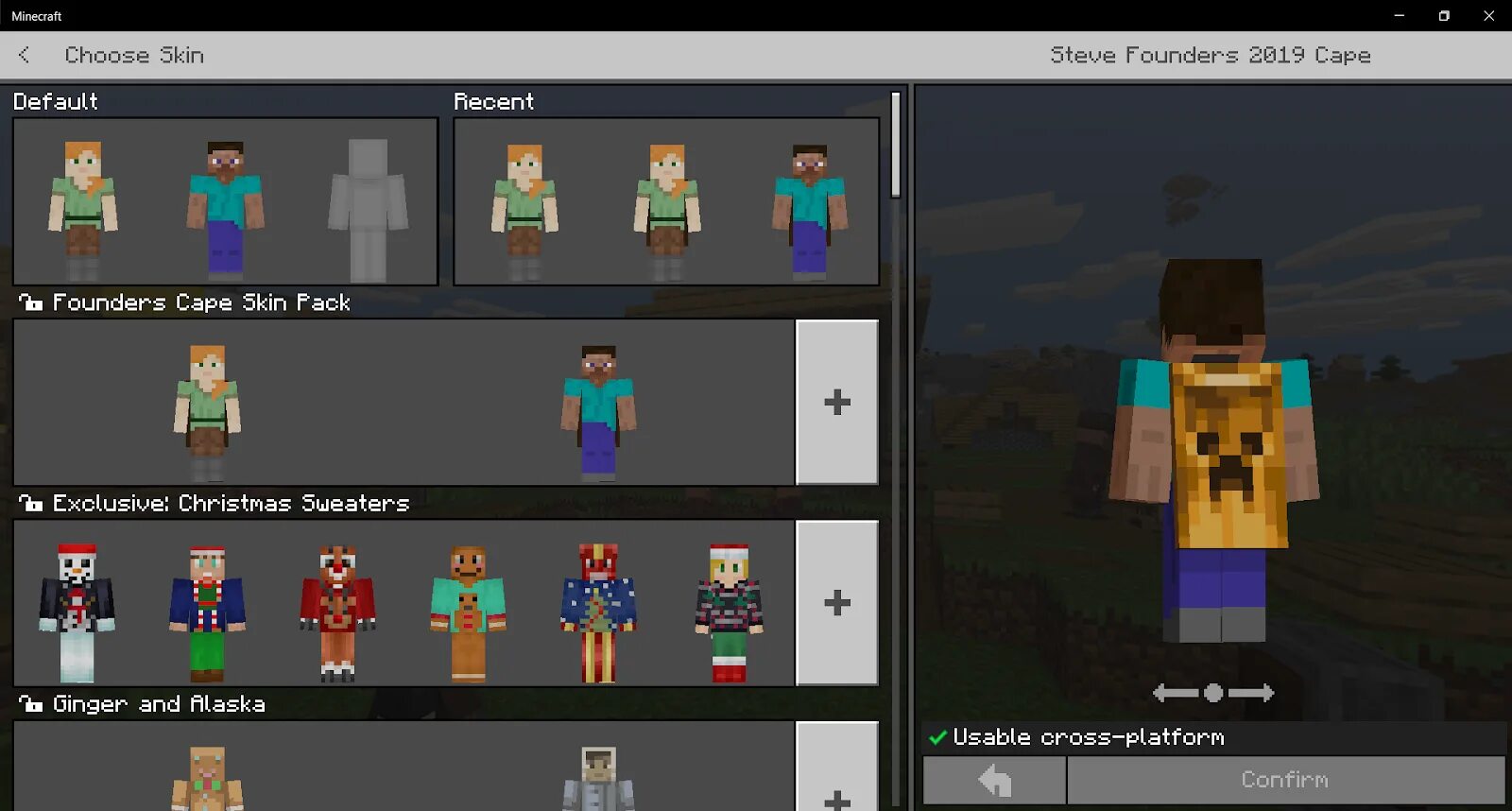1512x811 pixels.
Task: Select the snowman Christmas sweater skin
Action: 77,613
